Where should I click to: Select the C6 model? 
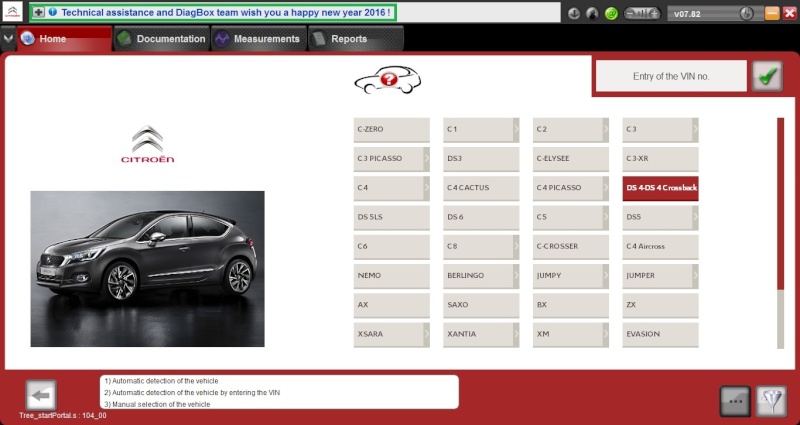[391, 246]
